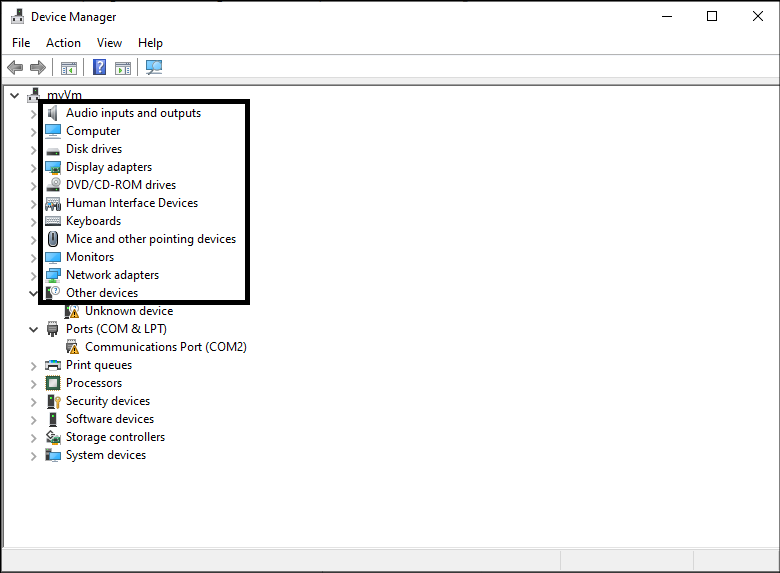
Task: Open the View menu
Action: click(109, 43)
